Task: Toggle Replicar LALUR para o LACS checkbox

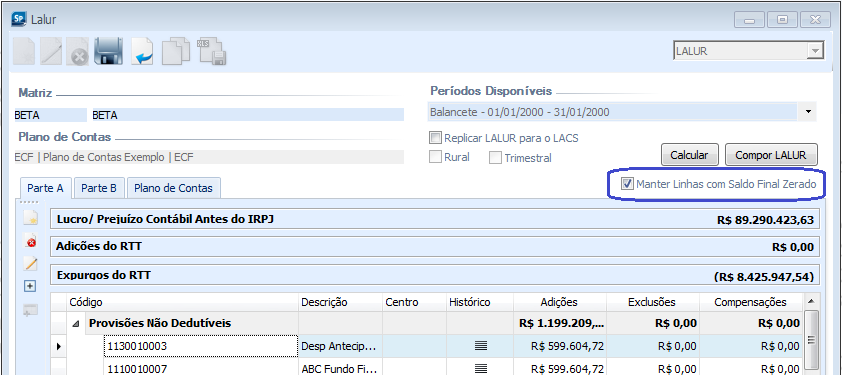Action: (x=435, y=138)
